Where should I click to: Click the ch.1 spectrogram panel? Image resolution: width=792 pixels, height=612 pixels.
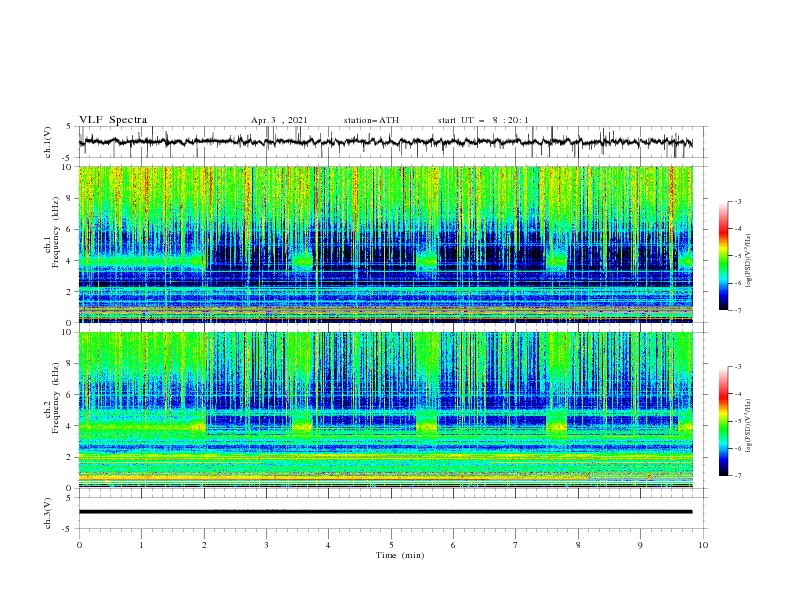click(x=386, y=244)
